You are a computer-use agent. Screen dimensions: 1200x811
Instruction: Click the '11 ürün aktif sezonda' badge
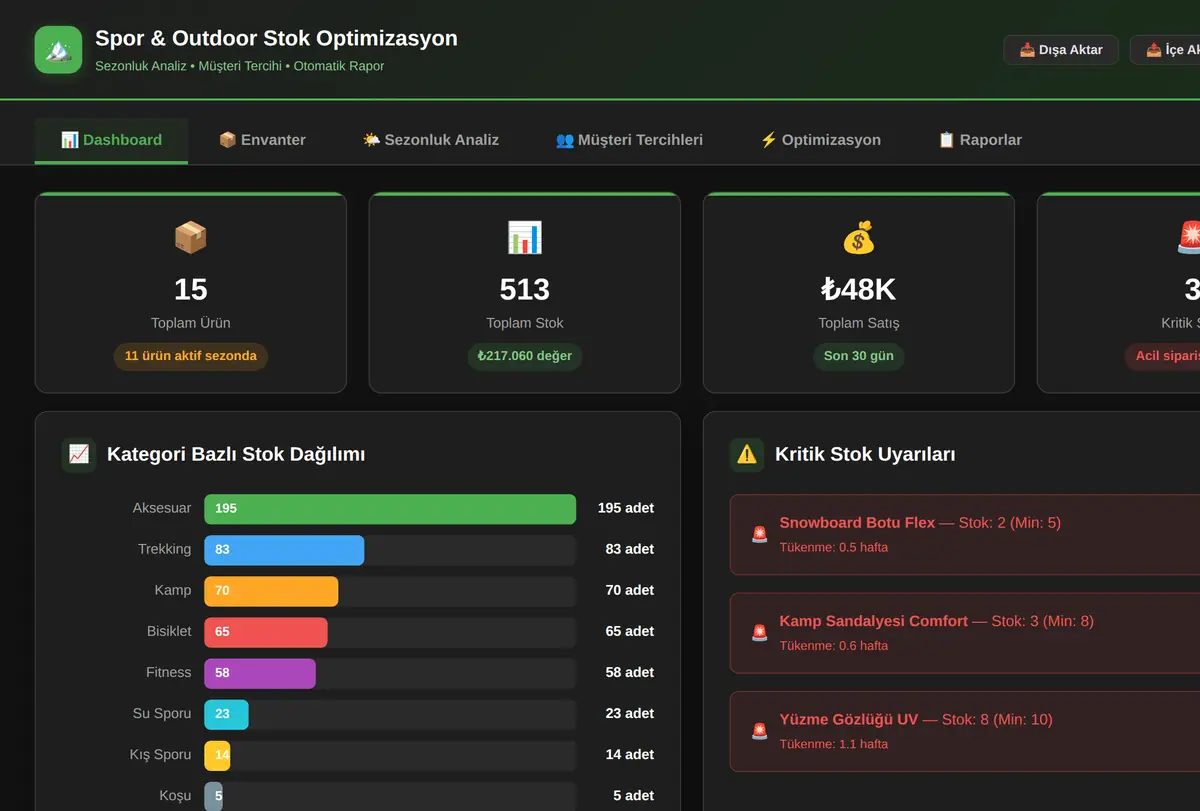pos(191,356)
